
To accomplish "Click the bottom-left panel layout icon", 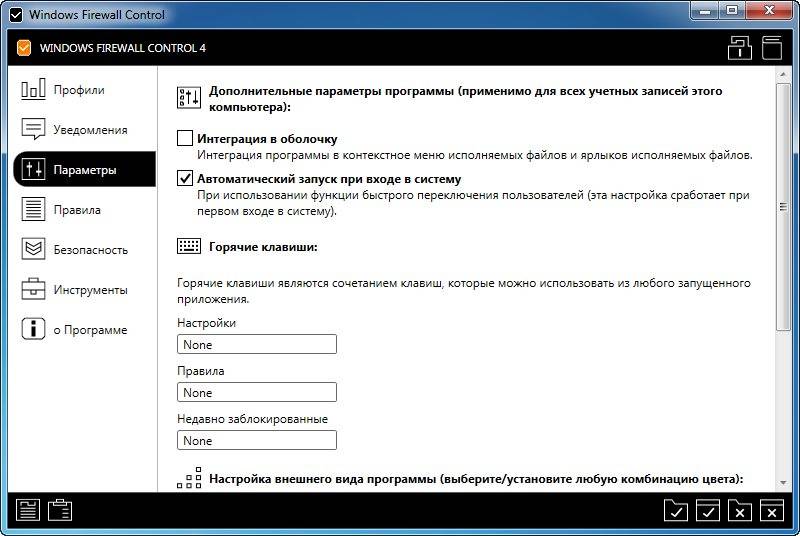I will [x=28, y=509].
